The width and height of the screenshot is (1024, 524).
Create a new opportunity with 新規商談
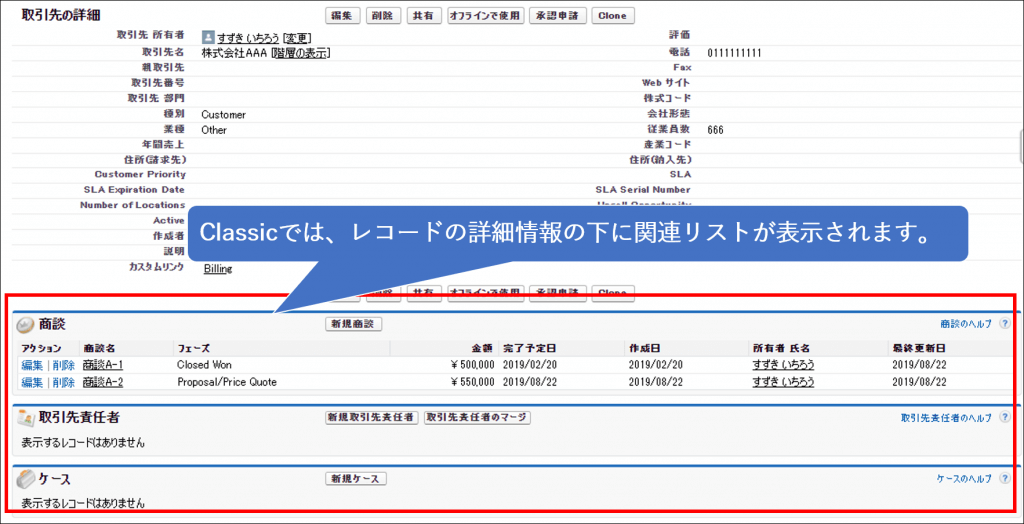[x=353, y=323]
